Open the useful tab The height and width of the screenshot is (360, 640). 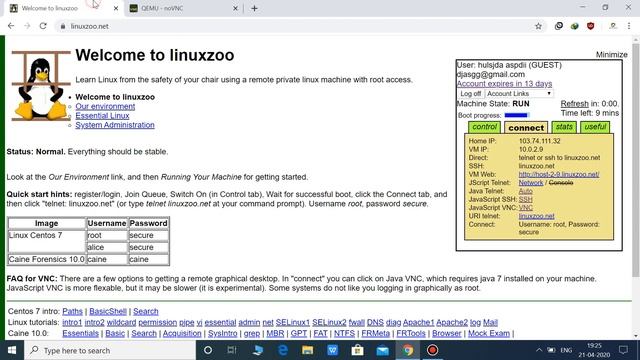click(x=595, y=127)
